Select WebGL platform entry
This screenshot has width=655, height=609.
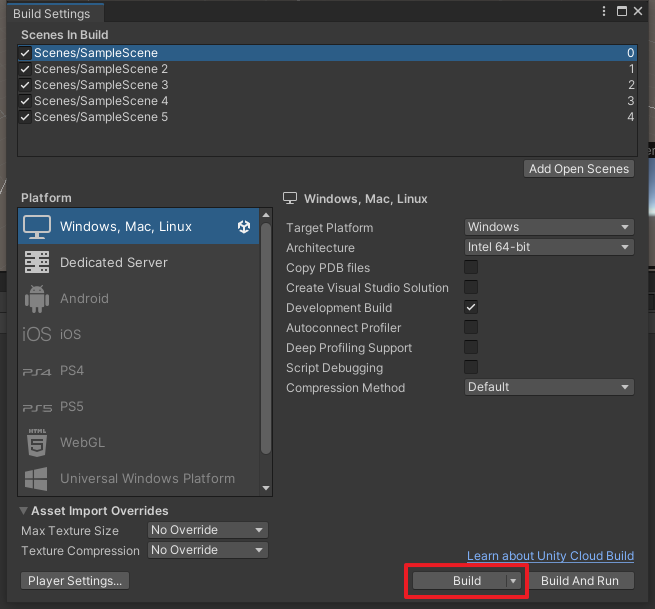click(139, 443)
